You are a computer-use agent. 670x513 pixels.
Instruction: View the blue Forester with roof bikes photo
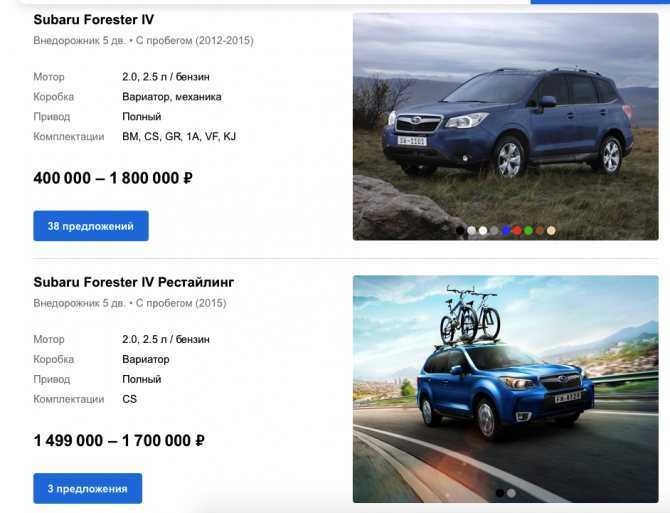(x=505, y=389)
